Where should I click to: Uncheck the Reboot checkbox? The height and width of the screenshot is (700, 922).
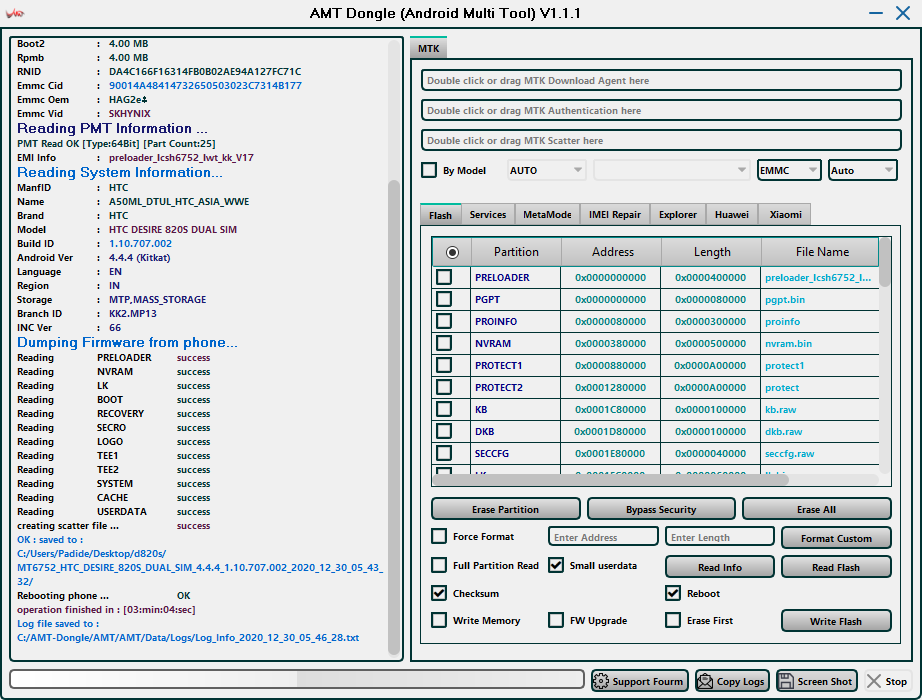[x=673, y=593]
